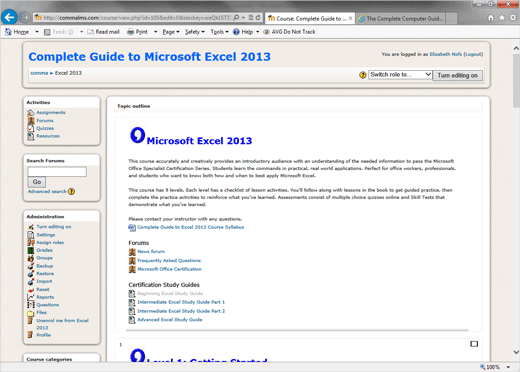Open the Switch role to dropdown

coord(400,75)
